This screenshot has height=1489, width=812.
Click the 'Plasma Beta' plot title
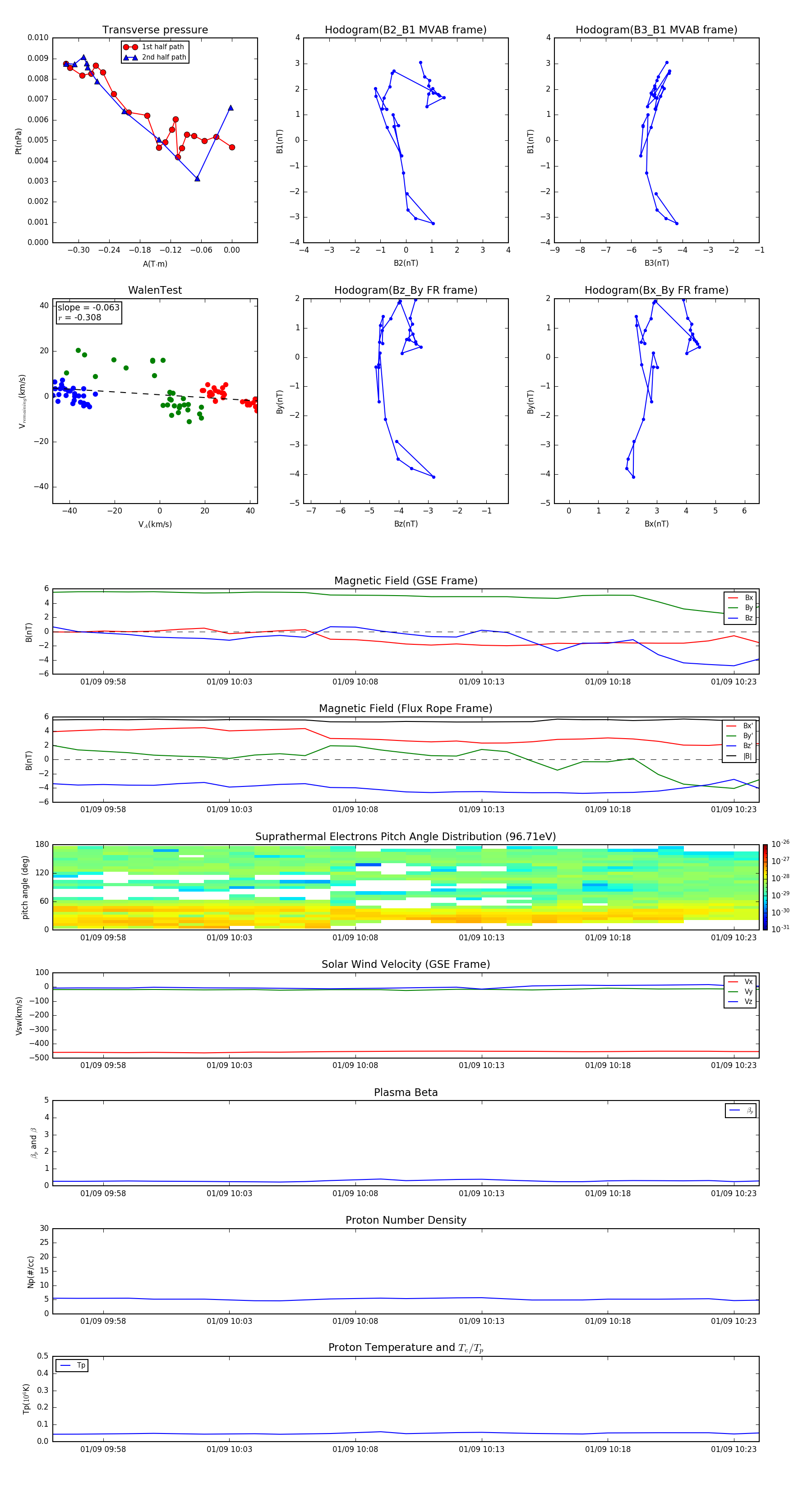[x=406, y=1092]
